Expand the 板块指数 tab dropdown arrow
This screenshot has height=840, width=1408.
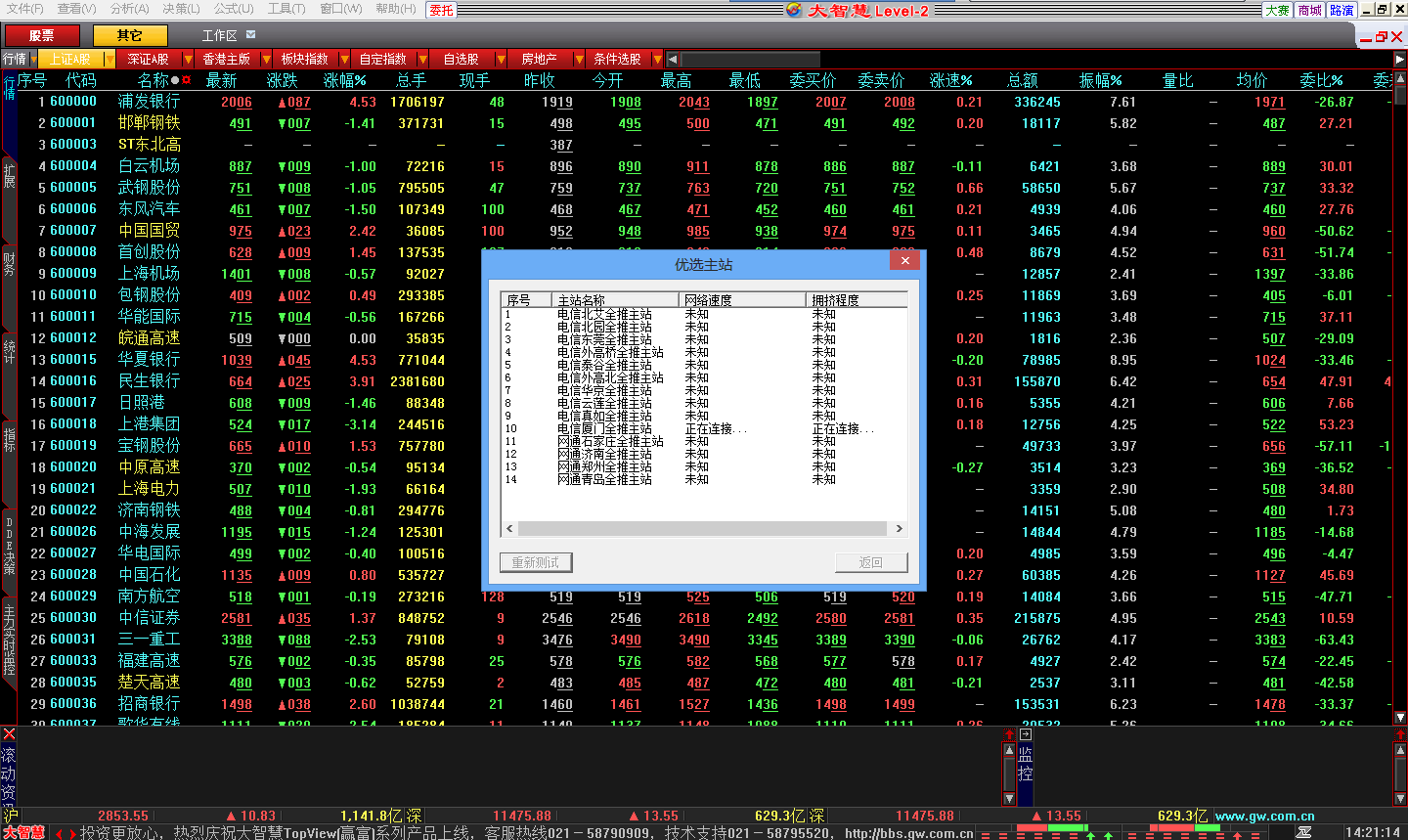pyautogui.click(x=344, y=60)
